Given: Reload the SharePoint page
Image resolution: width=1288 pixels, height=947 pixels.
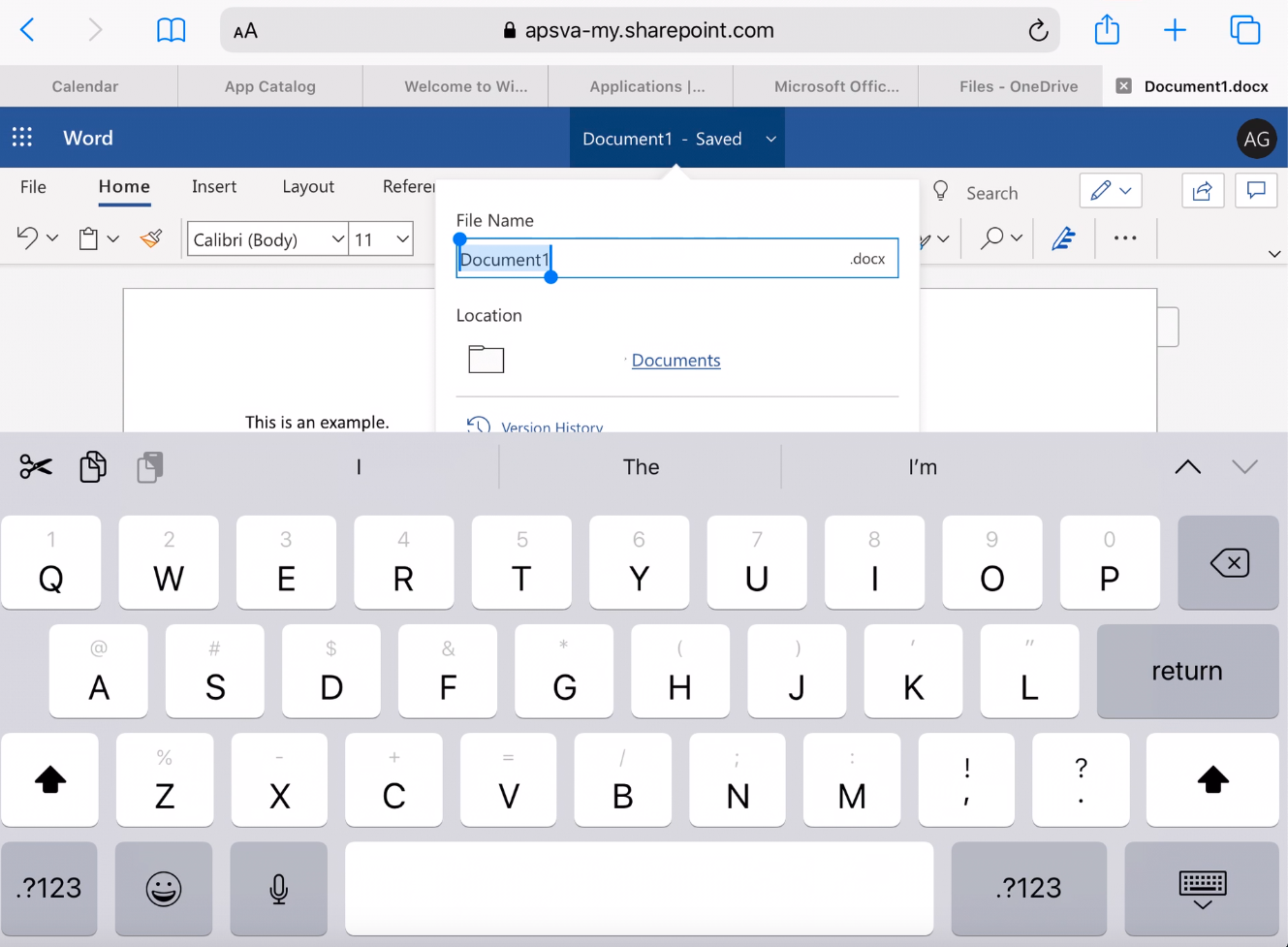Looking at the screenshot, I should (x=1038, y=30).
